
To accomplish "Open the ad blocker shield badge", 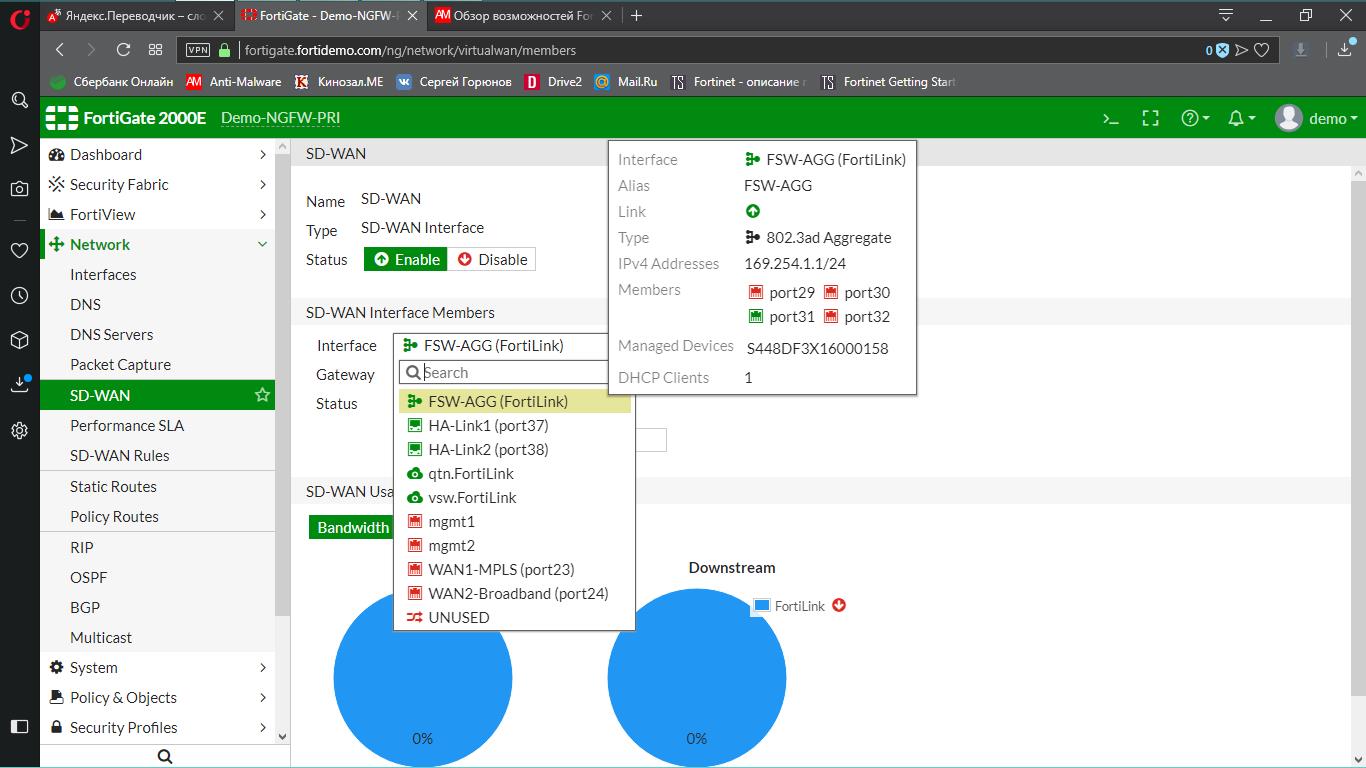I will 1217,50.
